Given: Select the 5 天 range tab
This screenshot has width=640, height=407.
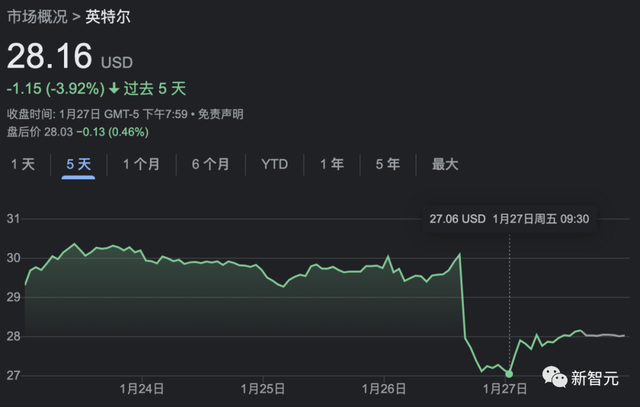Looking at the screenshot, I should click(78, 164).
